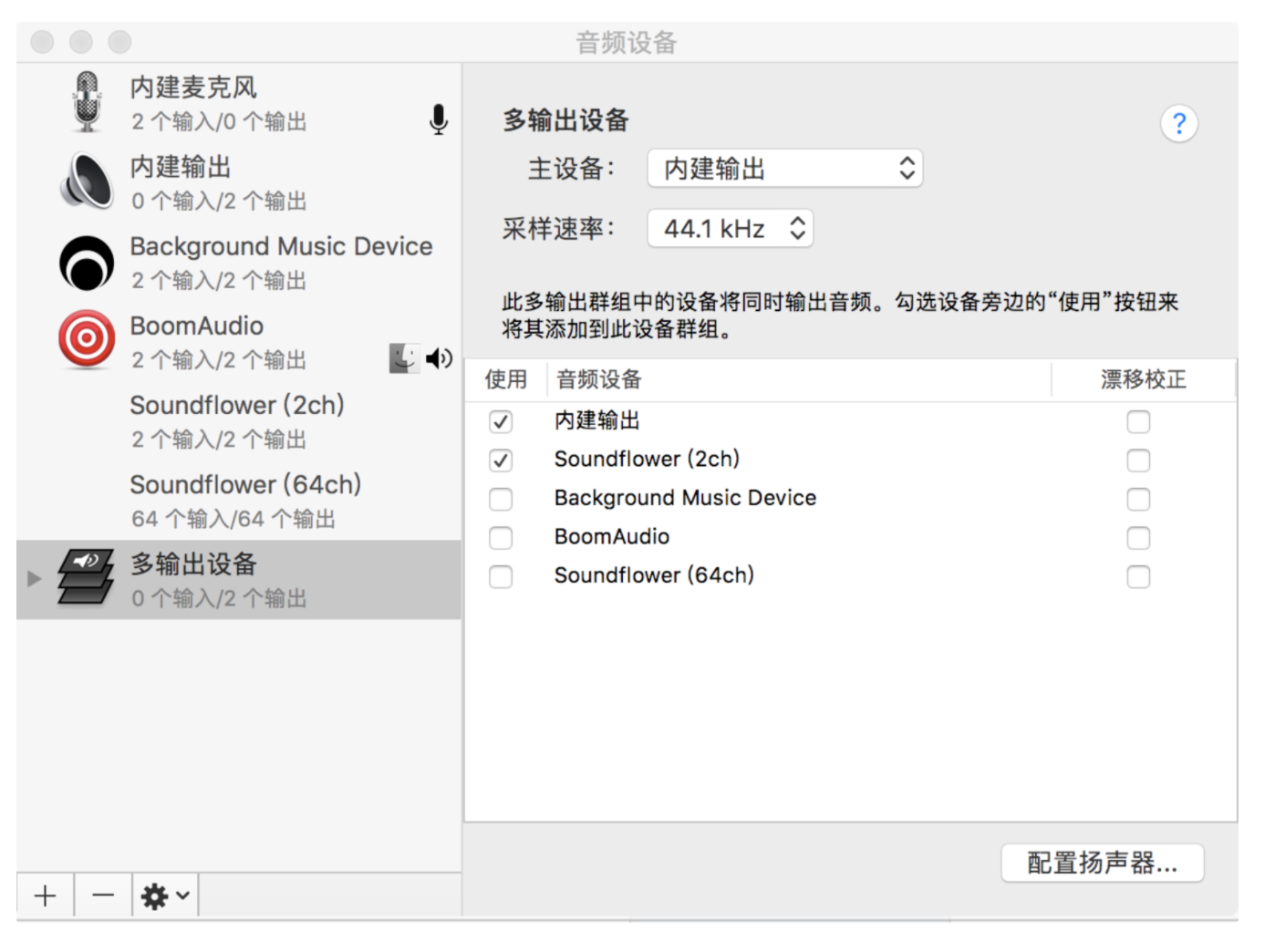1275x952 pixels.
Task: Click Soundflower (2ch) name in table
Action: tap(647, 460)
